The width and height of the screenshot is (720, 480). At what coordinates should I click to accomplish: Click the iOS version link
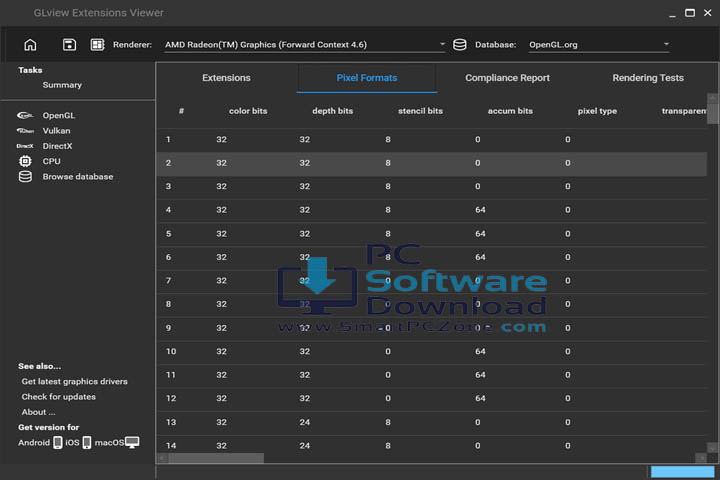pos(72,442)
